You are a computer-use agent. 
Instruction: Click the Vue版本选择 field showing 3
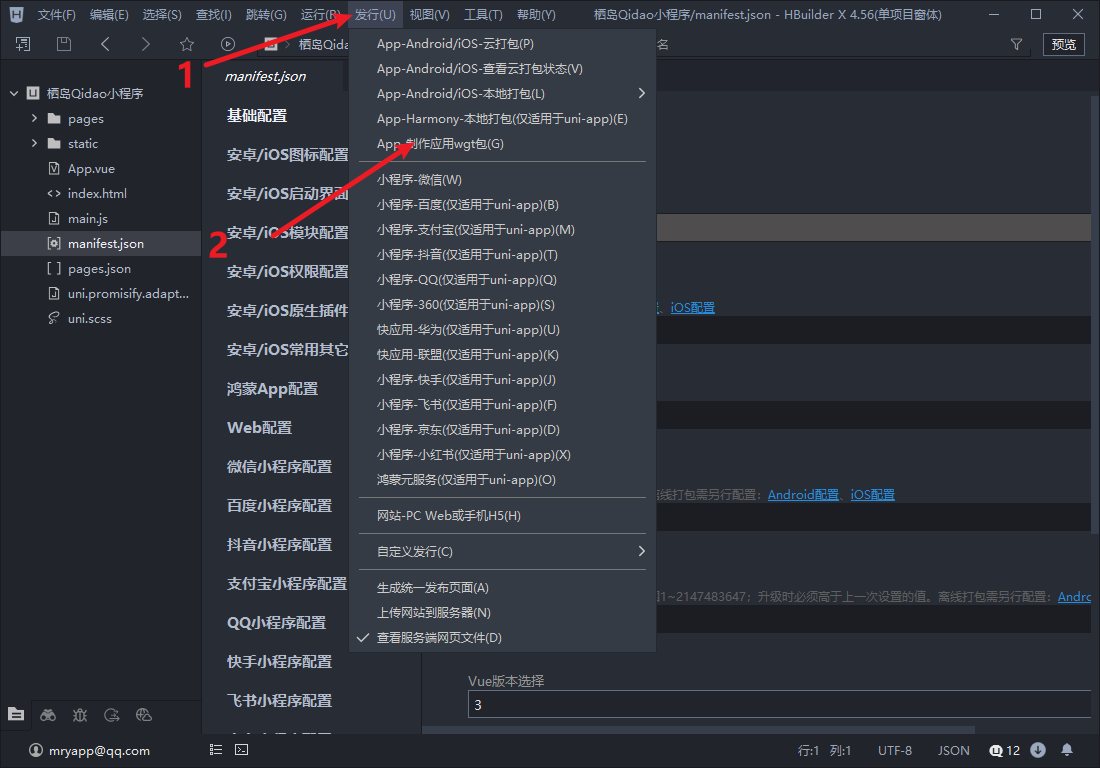(x=779, y=705)
